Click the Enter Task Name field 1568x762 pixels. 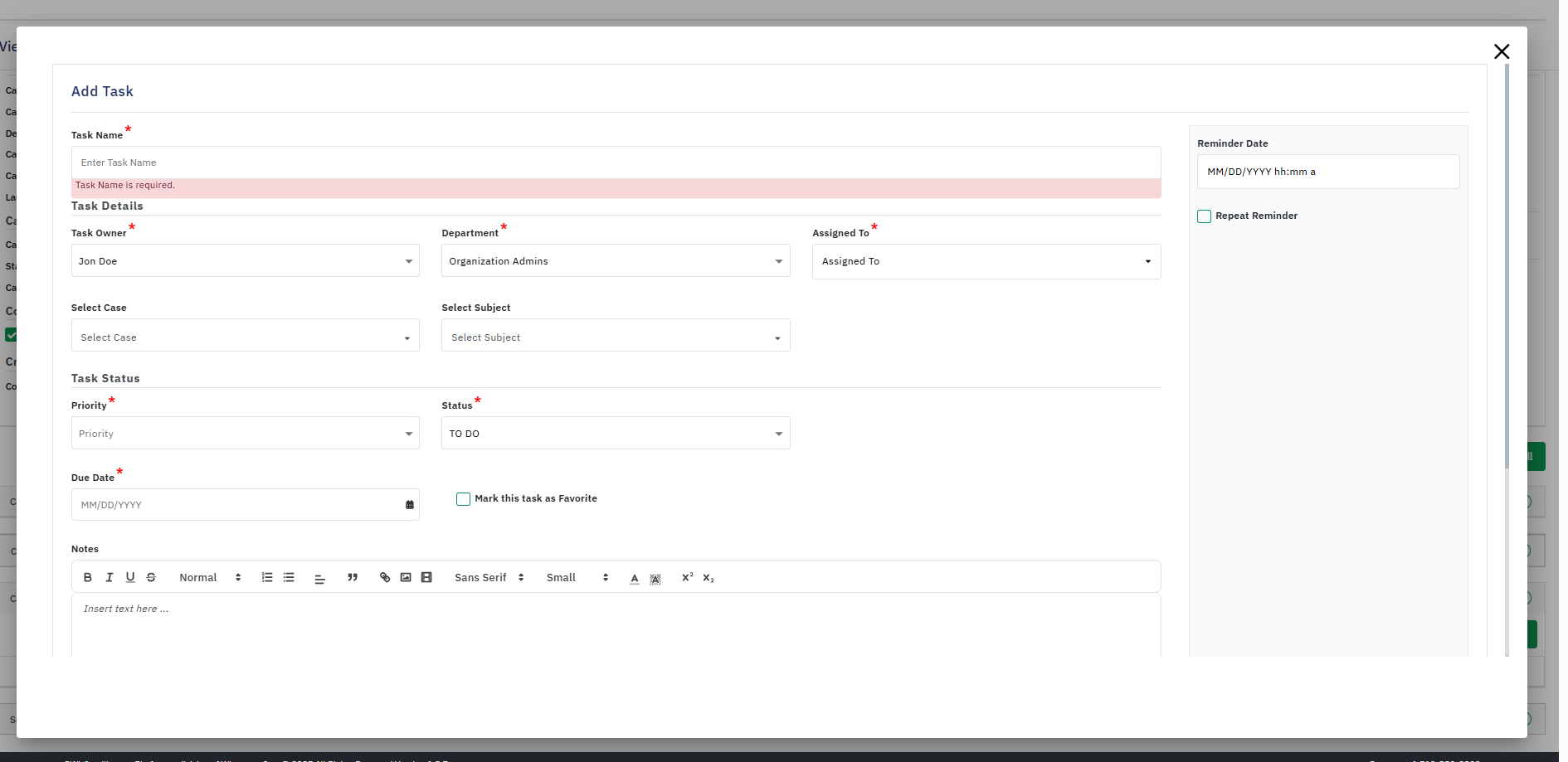[616, 163]
